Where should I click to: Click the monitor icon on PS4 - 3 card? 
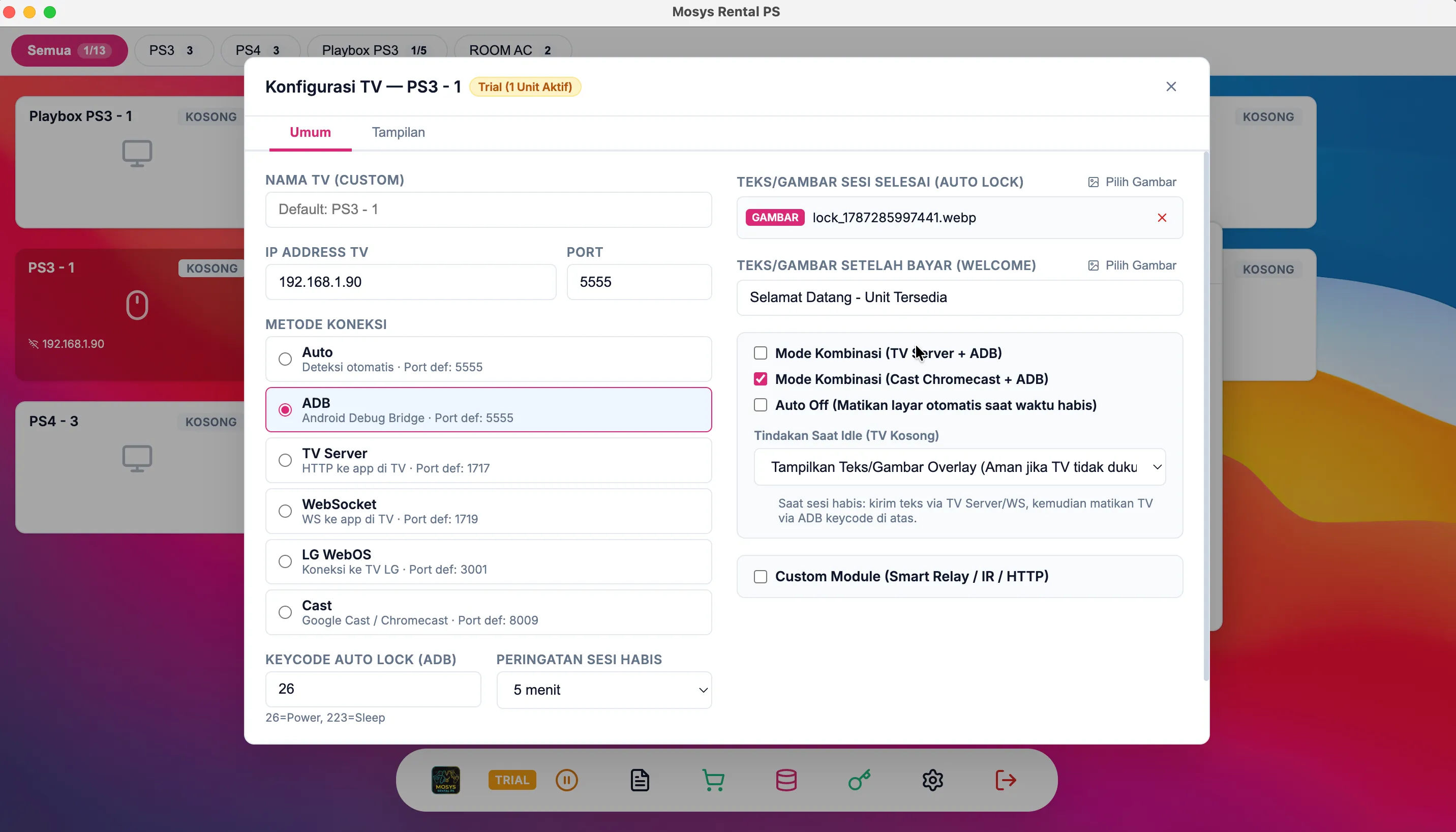pos(137,458)
